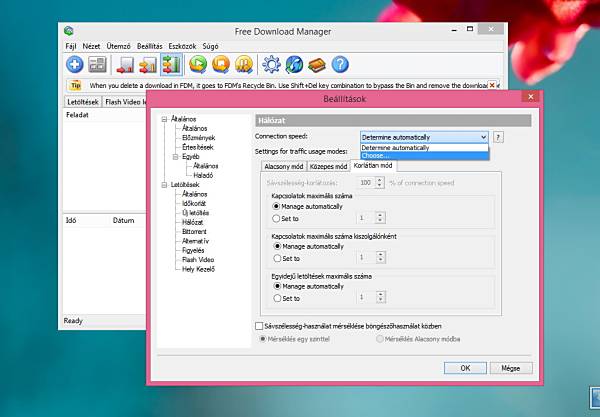Click the blue plus Add download icon
The width and height of the screenshot is (600, 417).
click(x=75, y=64)
